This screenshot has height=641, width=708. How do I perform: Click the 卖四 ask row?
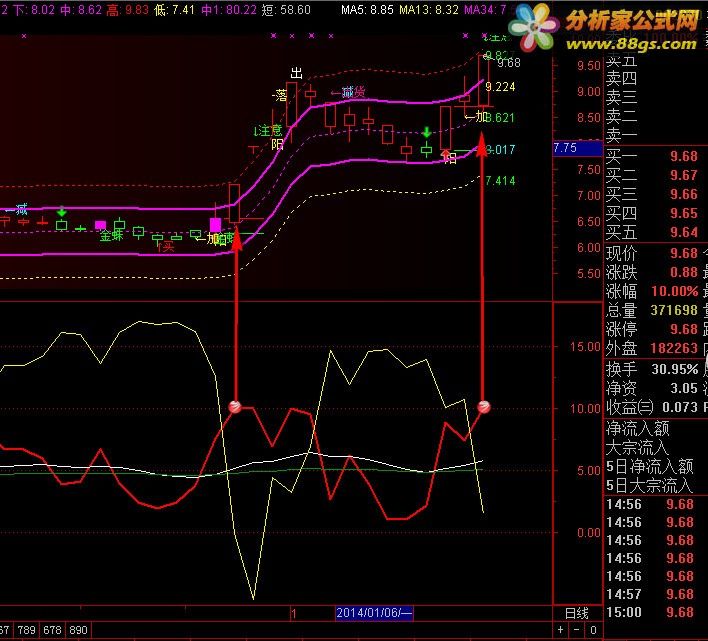click(x=621, y=78)
